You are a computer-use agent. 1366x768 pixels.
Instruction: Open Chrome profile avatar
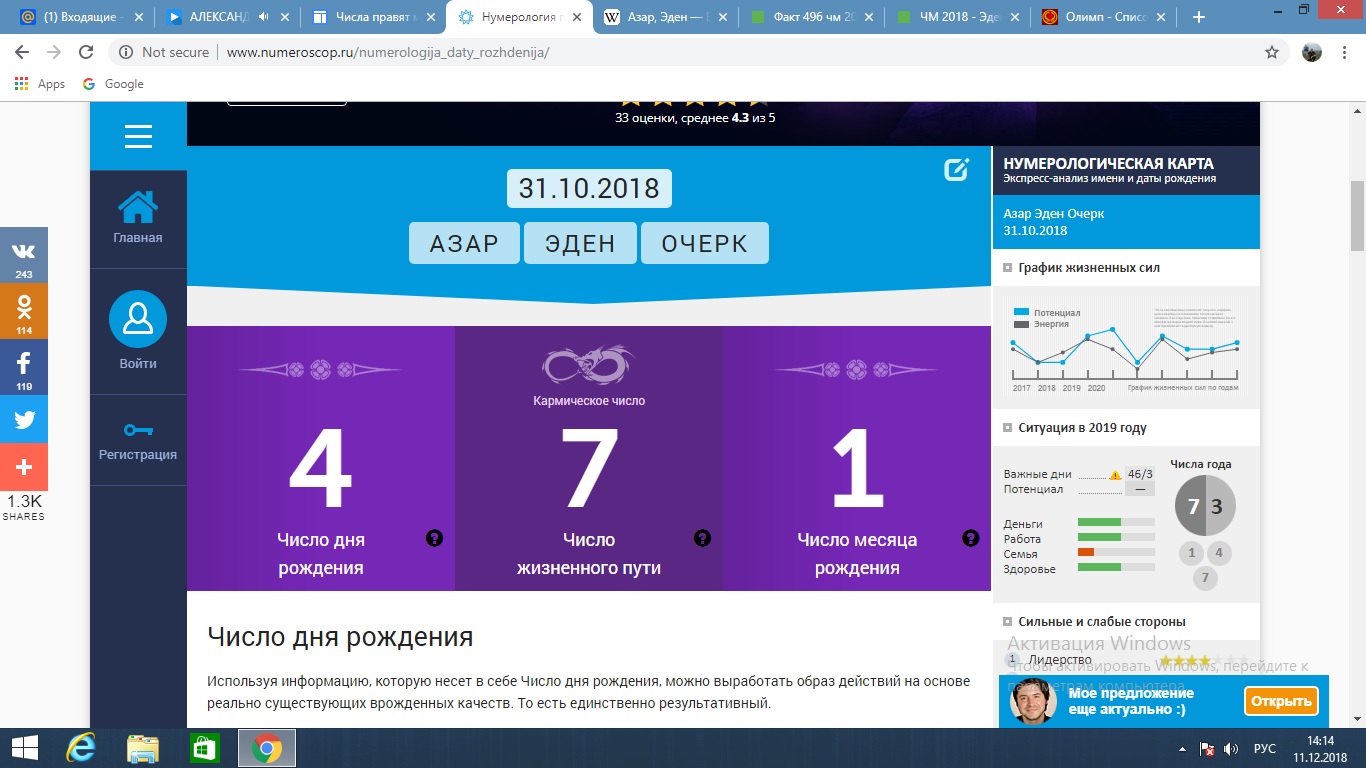point(1312,52)
